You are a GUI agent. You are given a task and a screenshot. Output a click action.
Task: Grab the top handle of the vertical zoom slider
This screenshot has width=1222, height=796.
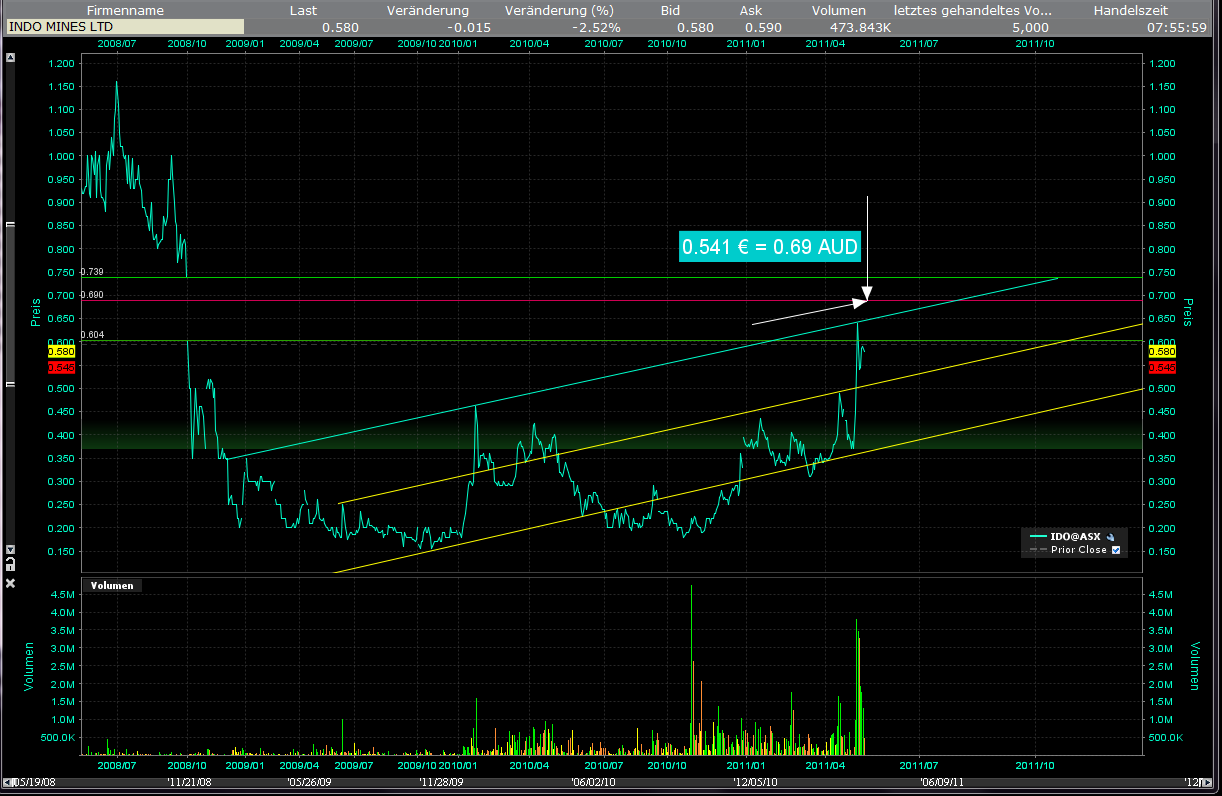(11, 226)
